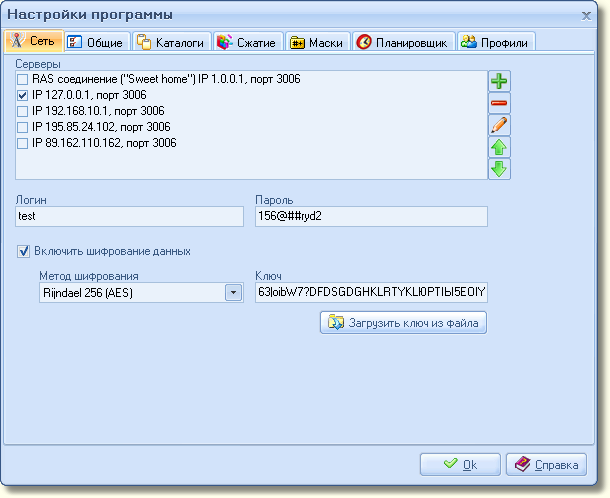610x498 pixels.
Task: Move the server down with the green down arrow
Action: point(499,169)
